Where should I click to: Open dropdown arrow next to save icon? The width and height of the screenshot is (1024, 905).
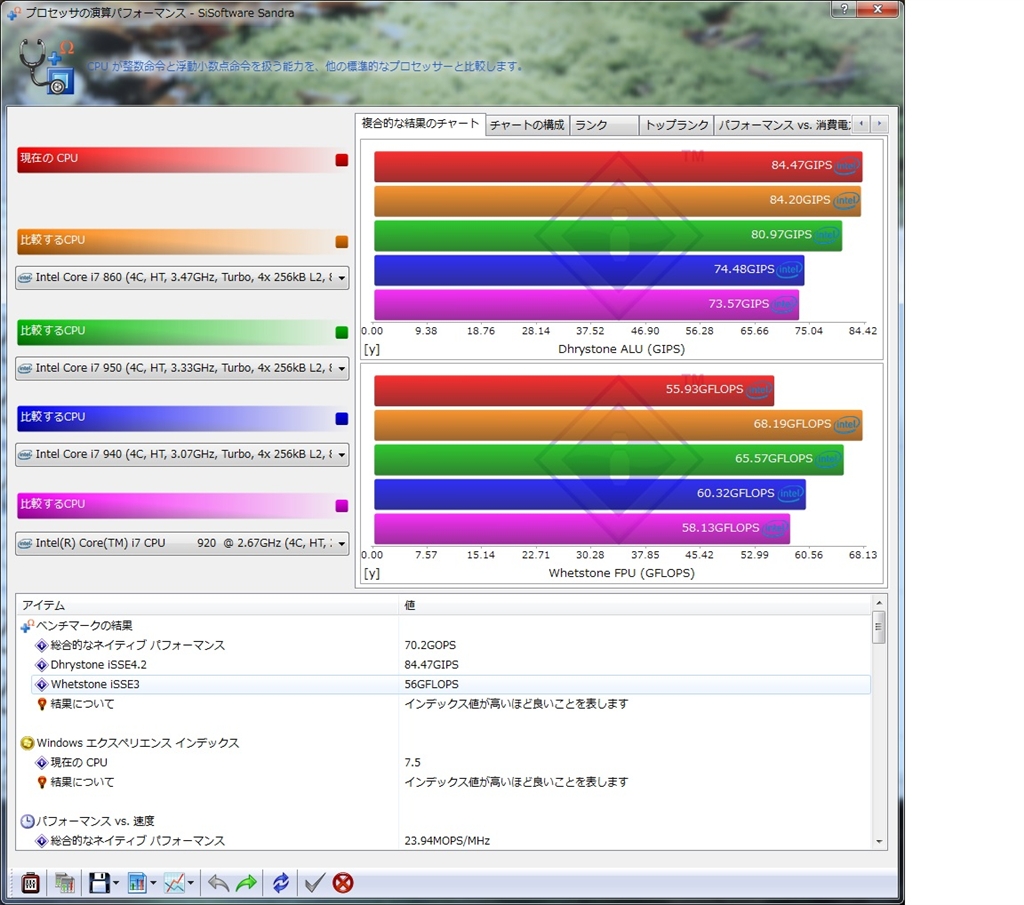point(116,883)
